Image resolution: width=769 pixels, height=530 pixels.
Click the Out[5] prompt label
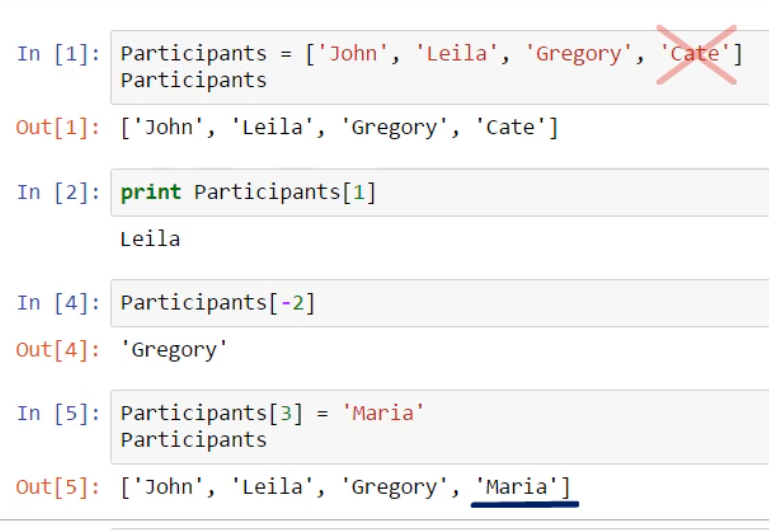point(58,488)
